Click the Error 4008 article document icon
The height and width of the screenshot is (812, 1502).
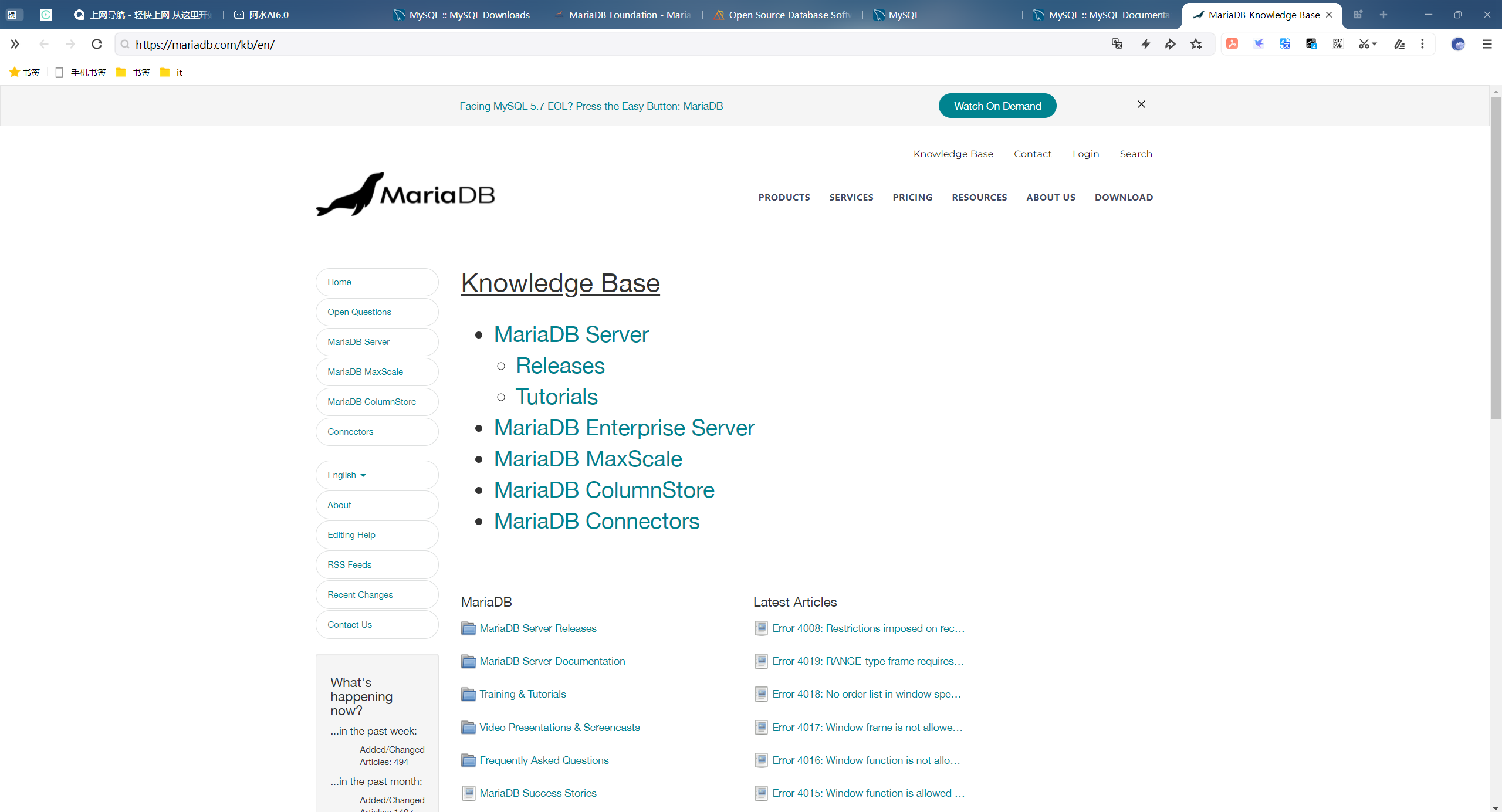point(761,628)
